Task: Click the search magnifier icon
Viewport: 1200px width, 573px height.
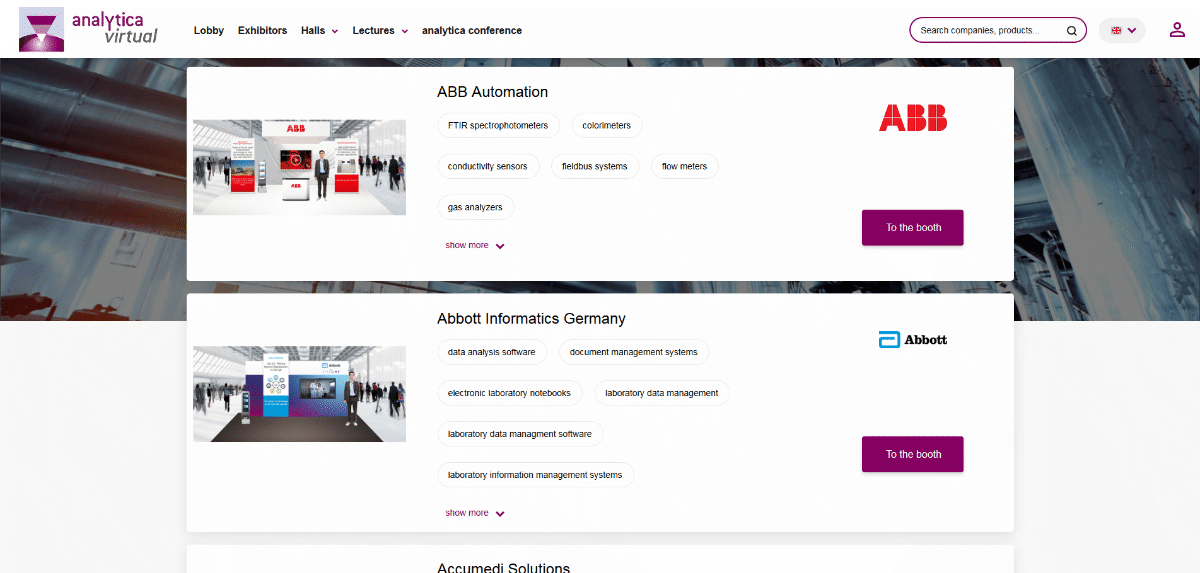Action: (x=1071, y=31)
